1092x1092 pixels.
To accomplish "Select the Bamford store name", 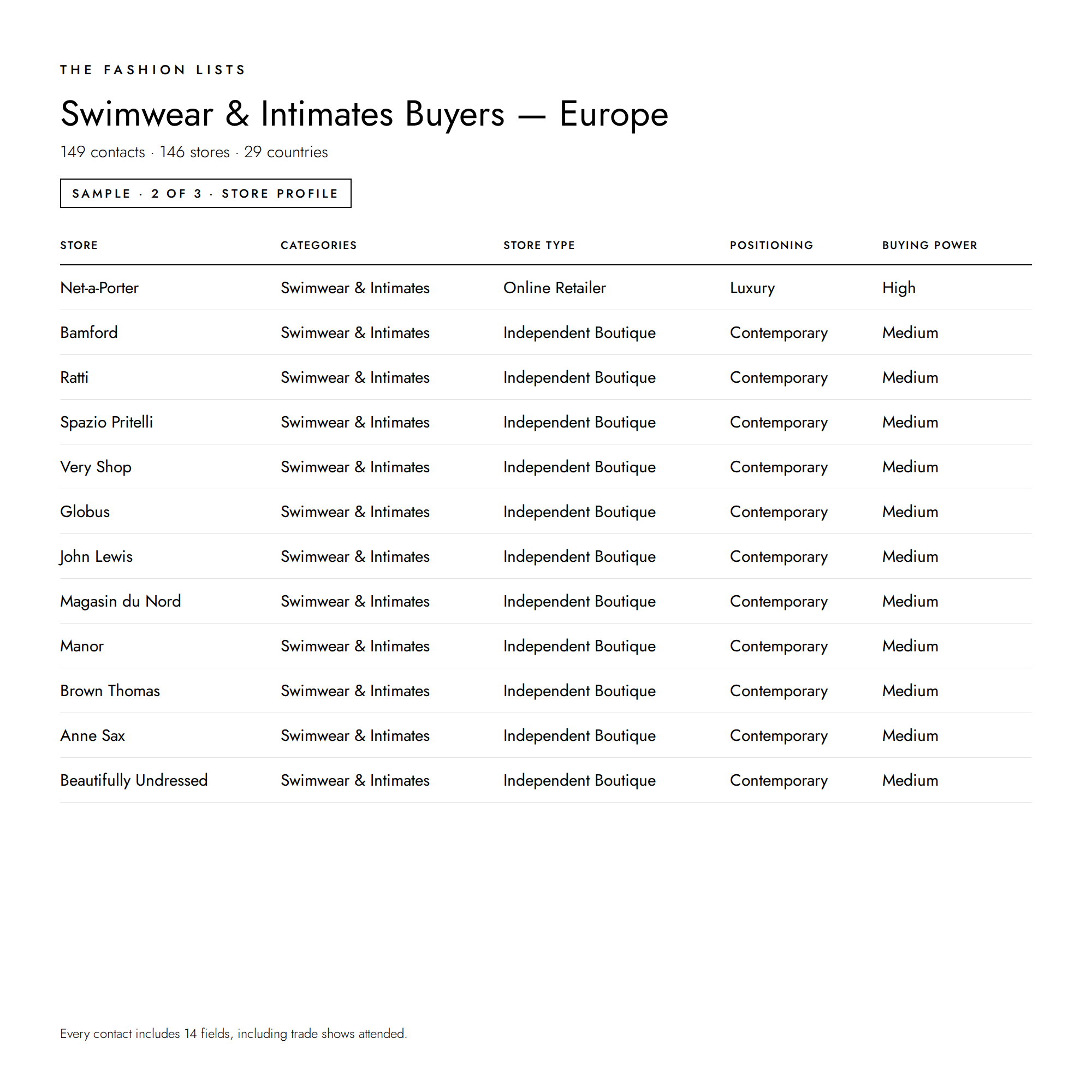I will (90, 333).
